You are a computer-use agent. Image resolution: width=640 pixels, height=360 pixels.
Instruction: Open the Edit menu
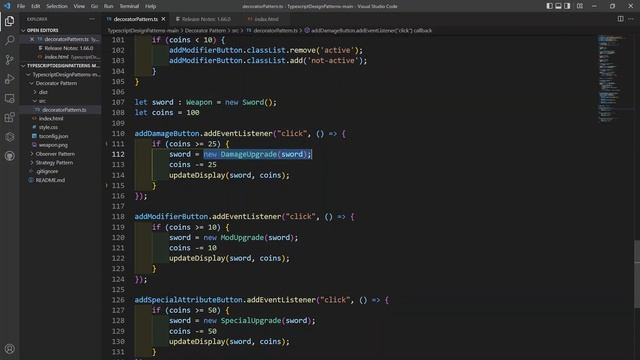tap(36, 6)
